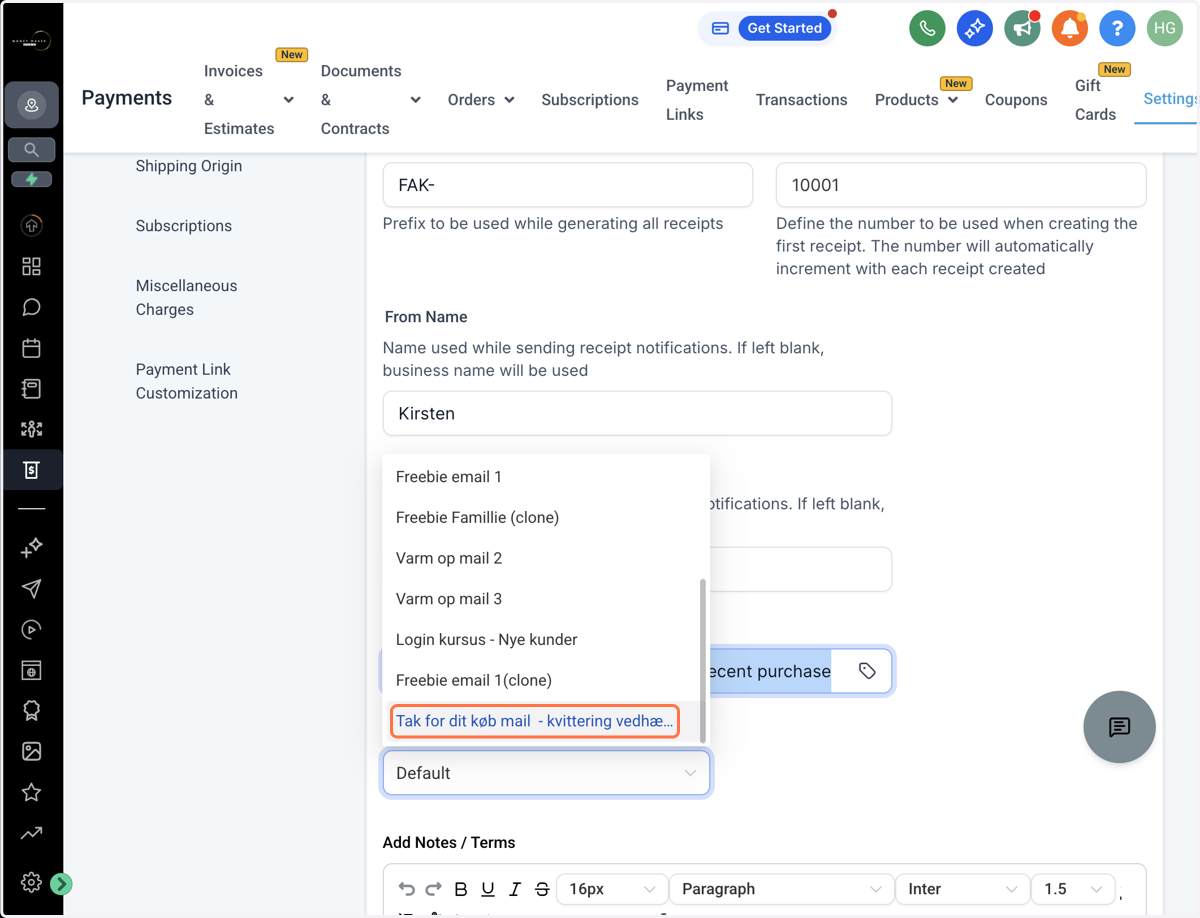Open the location switcher in the sidebar

point(31,105)
